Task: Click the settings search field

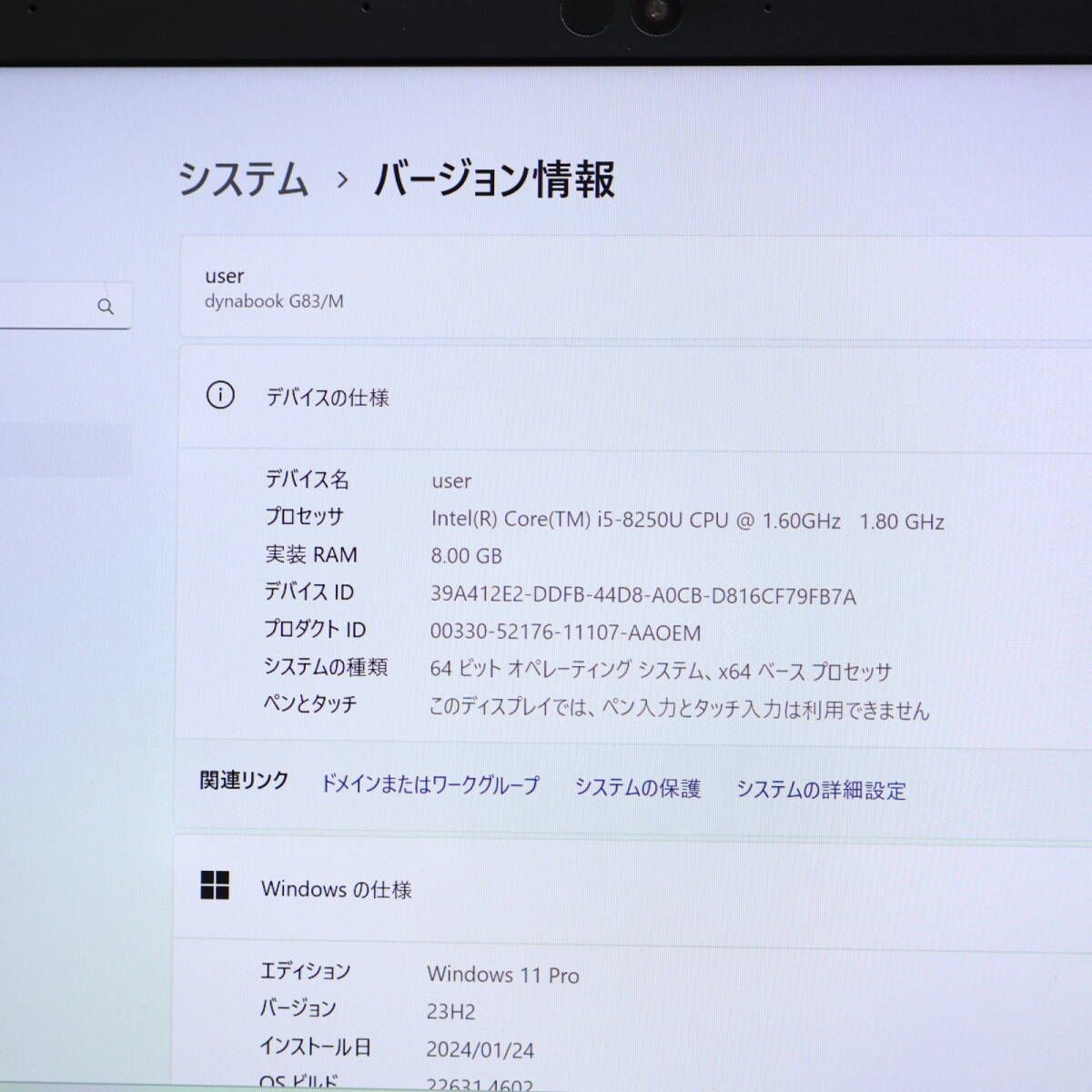Action: (64, 306)
